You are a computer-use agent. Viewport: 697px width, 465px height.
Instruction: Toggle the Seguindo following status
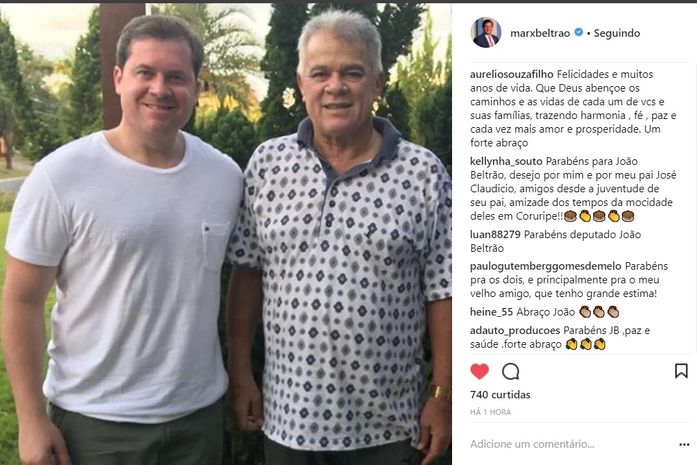point(617,33)
